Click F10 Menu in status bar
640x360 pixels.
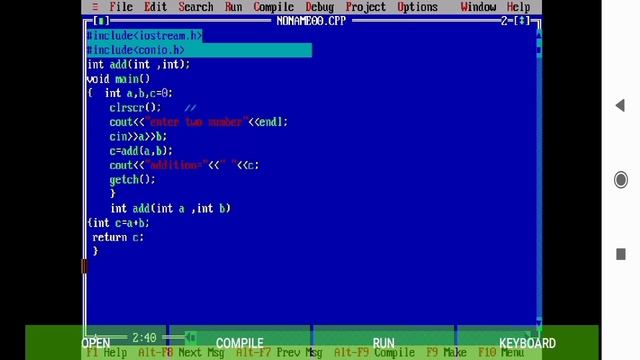[x=501, y=353]
